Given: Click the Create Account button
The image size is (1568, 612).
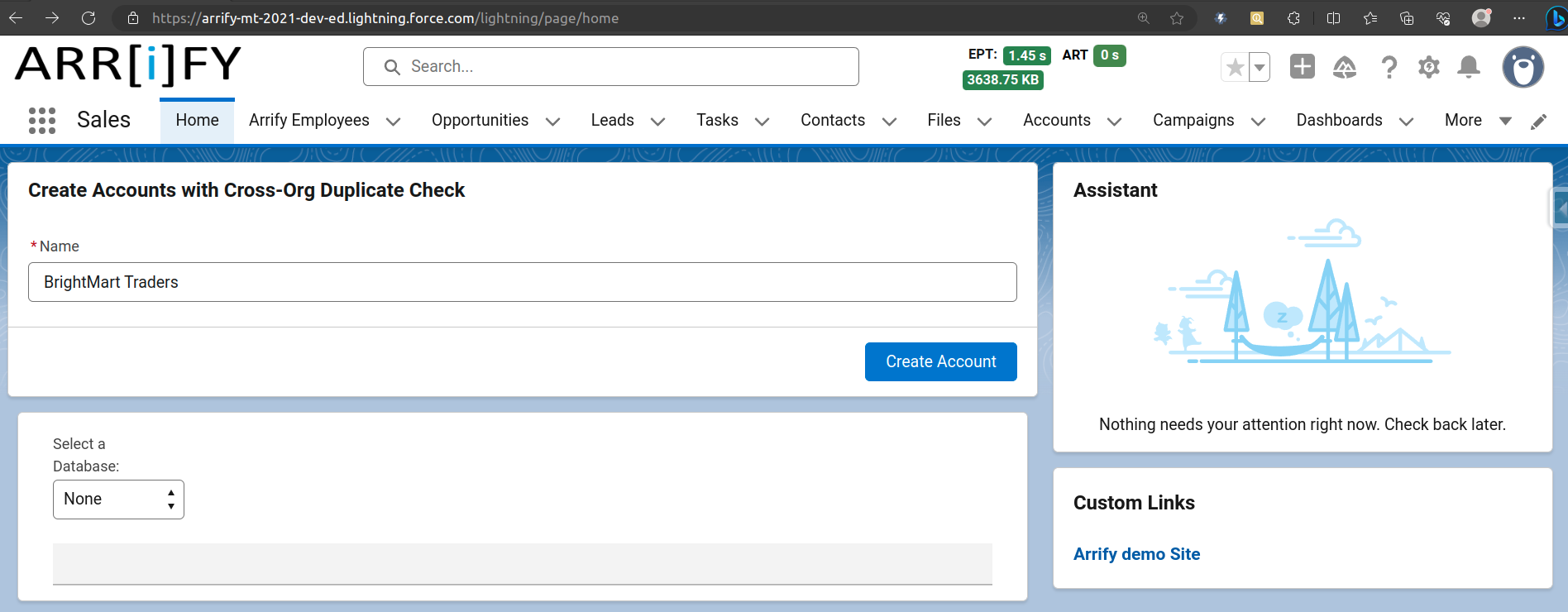Looking at the screenshot, I should coord(940,361).
